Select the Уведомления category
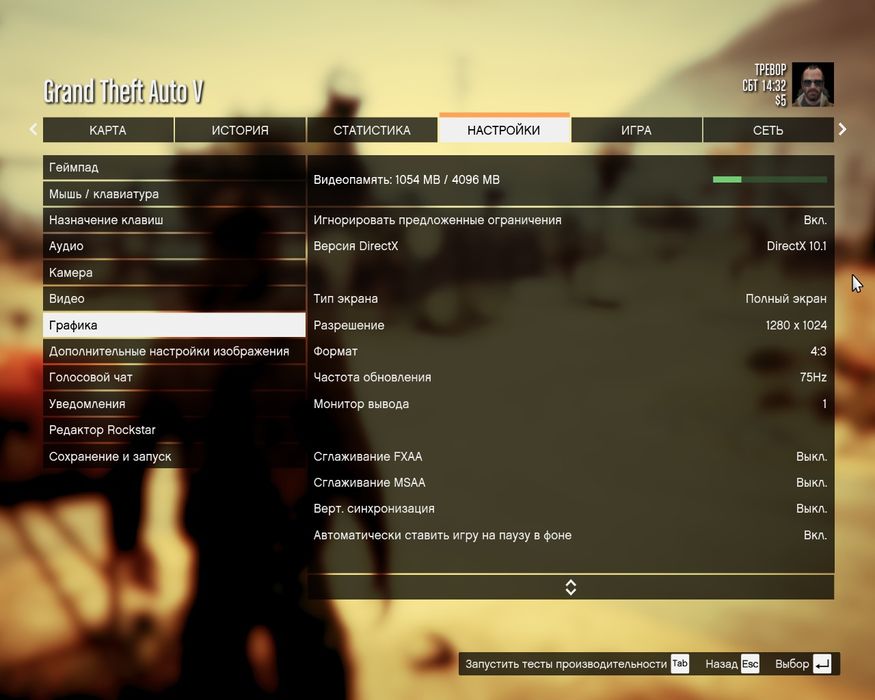This screenshot has width=875, height=700. (x=174, y=404)
